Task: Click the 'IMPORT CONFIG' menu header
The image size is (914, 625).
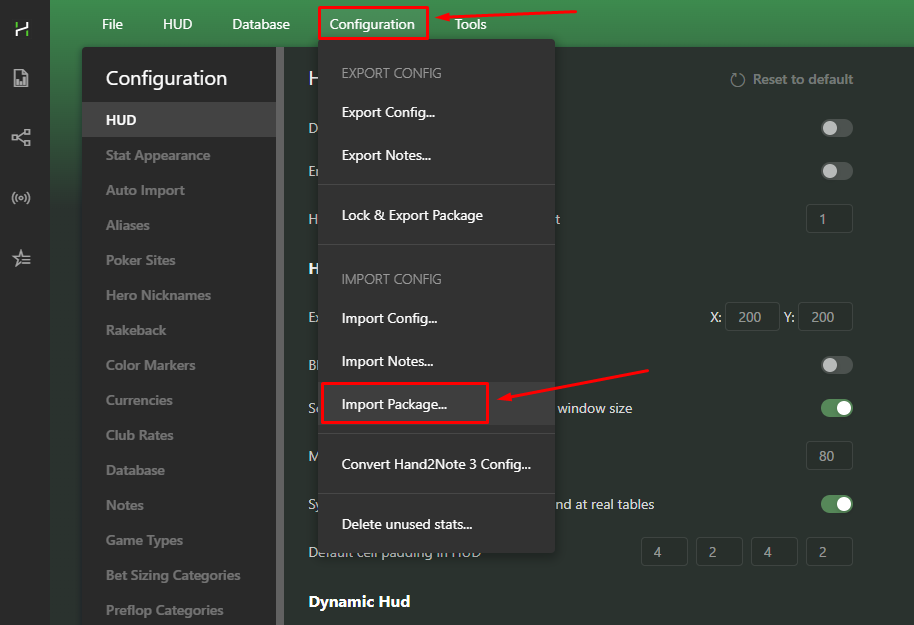Action: coord(391,279)
